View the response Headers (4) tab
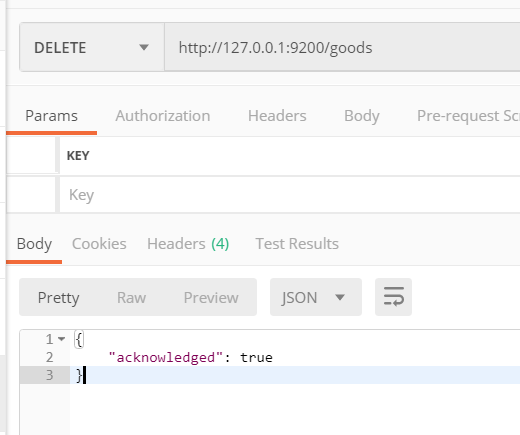 (188, 244)
